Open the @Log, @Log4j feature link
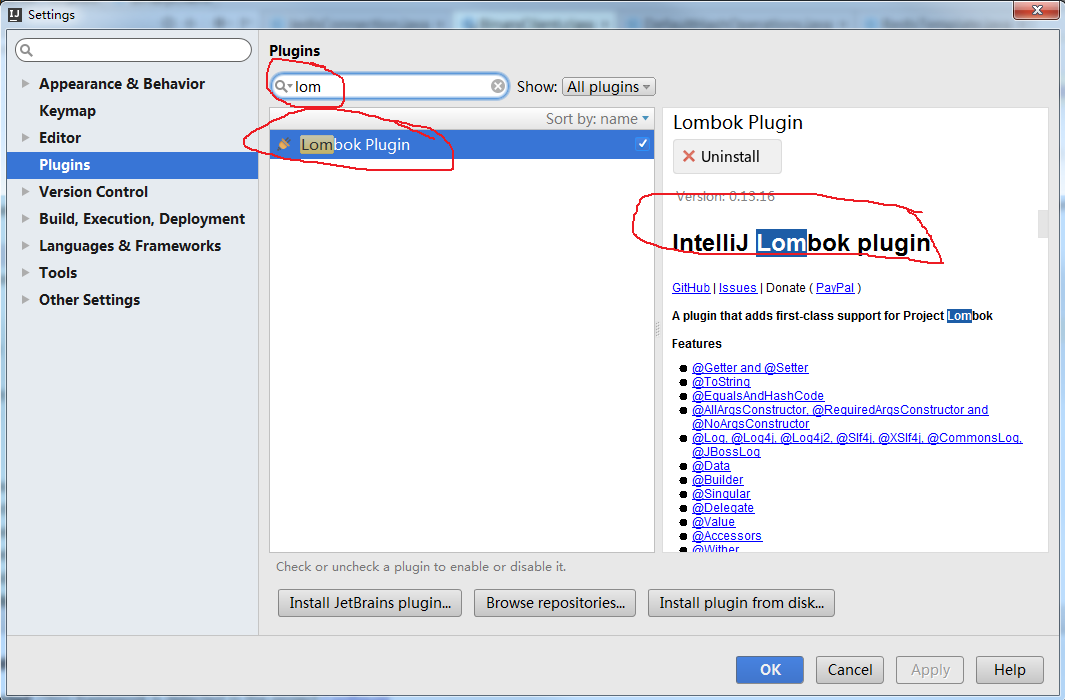The image size is (1065, 700). [857, 445]
